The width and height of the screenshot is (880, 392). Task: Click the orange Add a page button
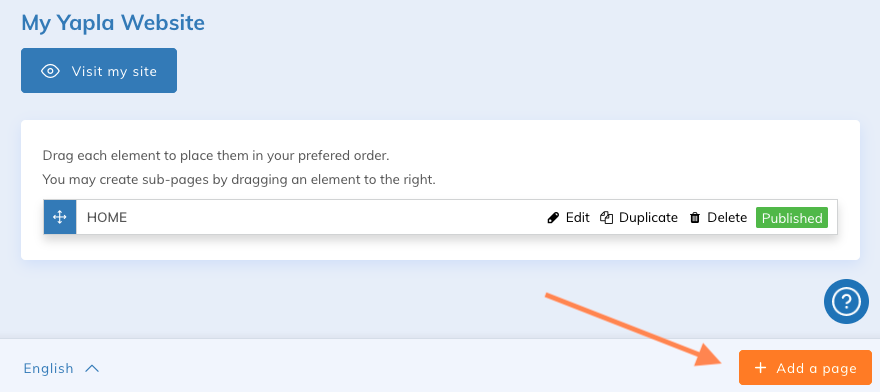[x=805, y=368]
